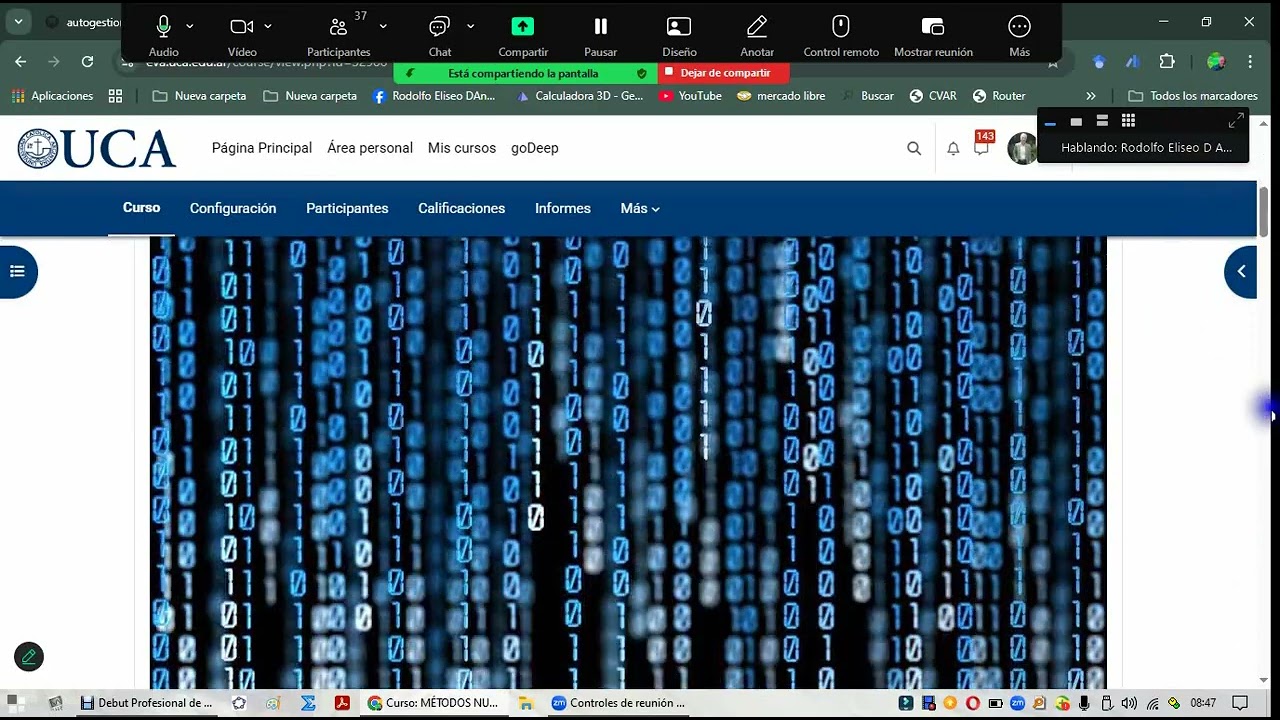Expand the Participantes options arrow
The image size is (1280, 720).
coord(383,27)
